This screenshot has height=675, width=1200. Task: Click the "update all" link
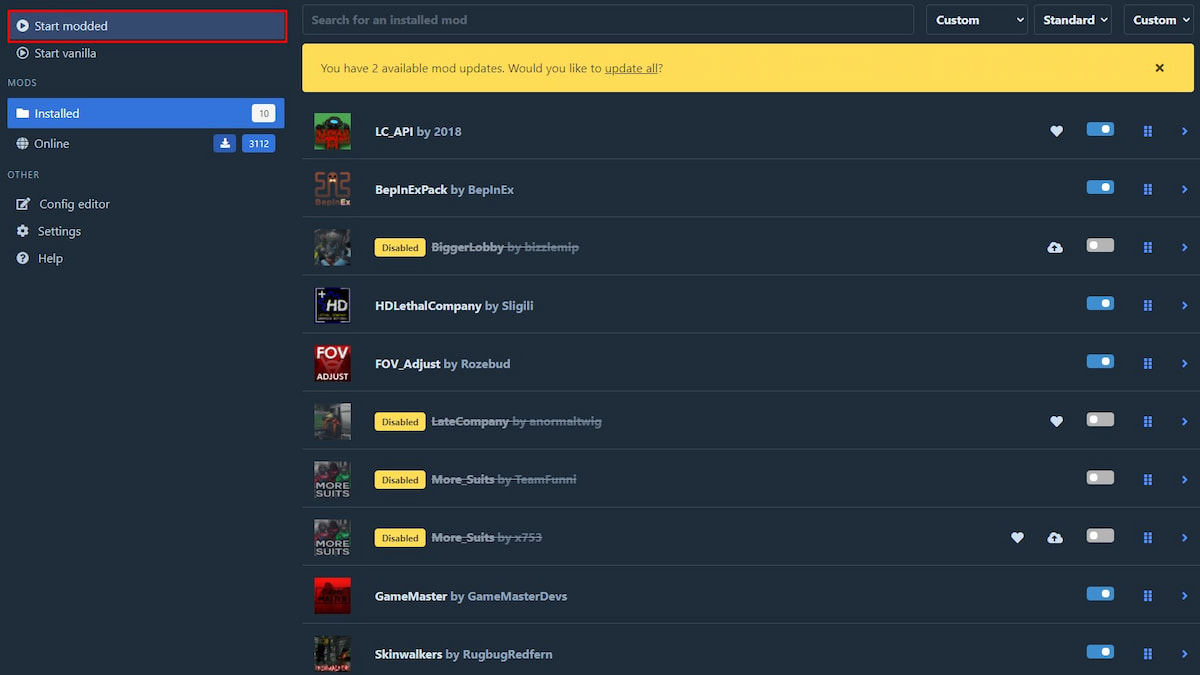pos(632,69)
